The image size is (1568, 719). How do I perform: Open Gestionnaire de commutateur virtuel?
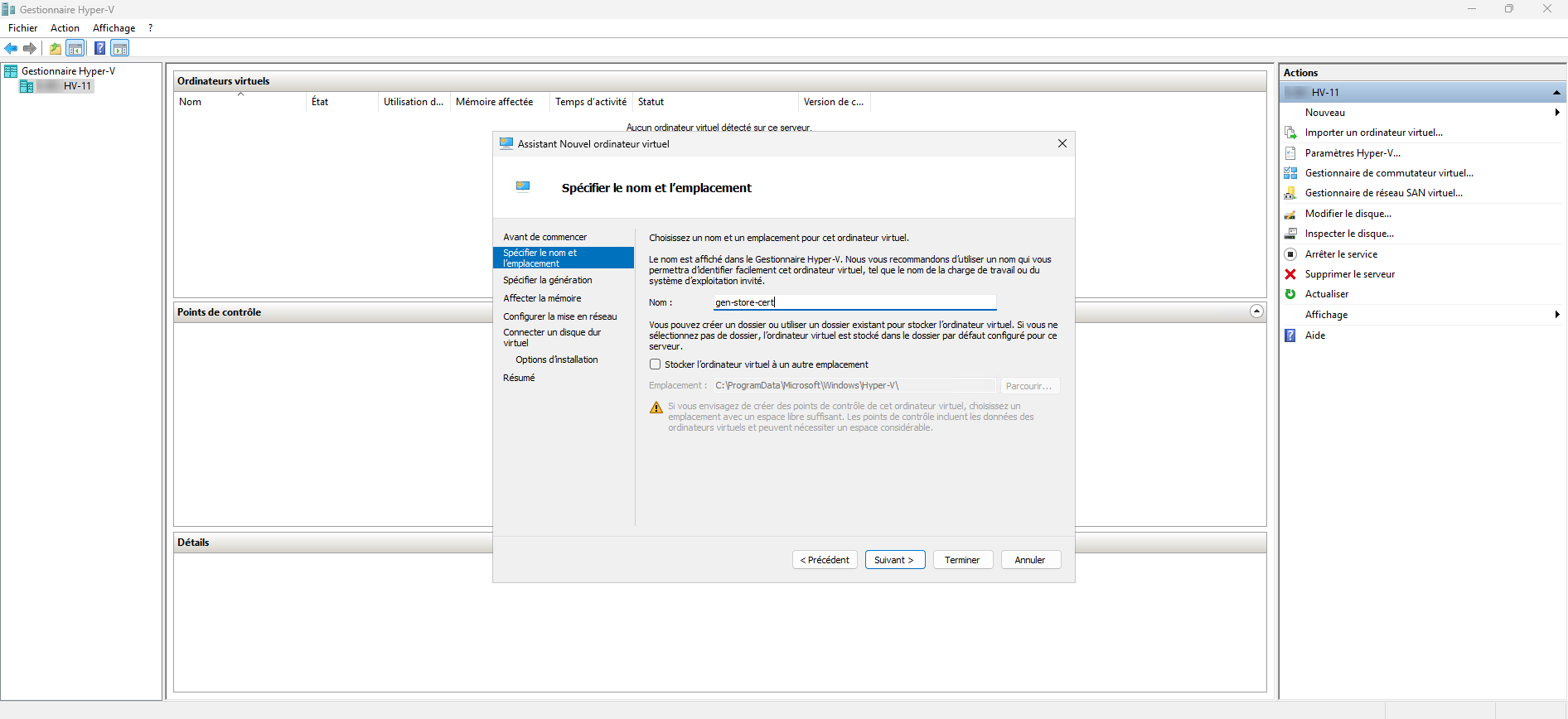coord(1388,173)
